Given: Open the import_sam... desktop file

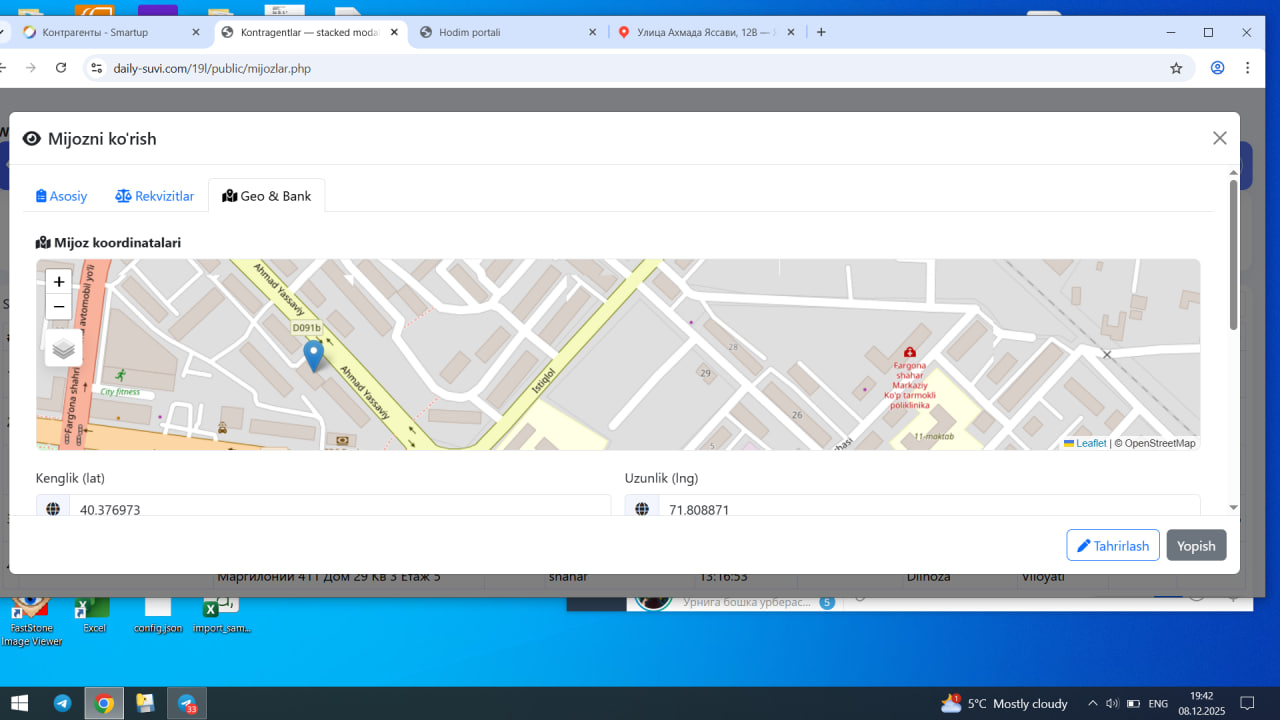Looking at the screenshot, I should (221, 614).
